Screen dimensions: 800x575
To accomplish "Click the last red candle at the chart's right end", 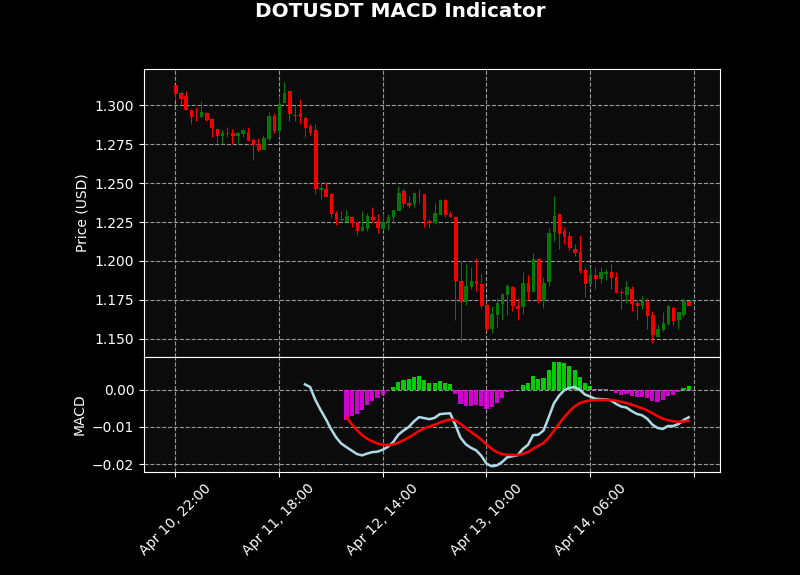I will point(689,303).
